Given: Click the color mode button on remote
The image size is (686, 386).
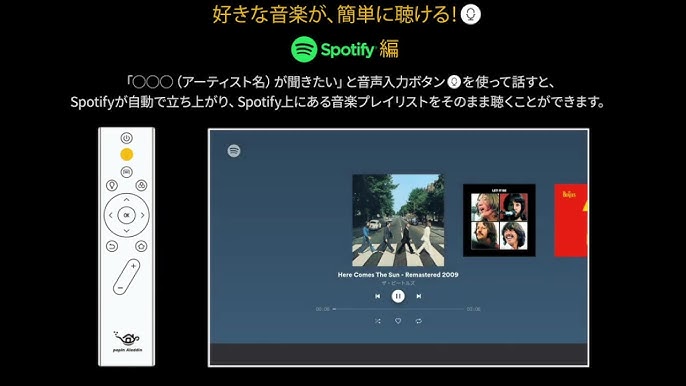Looking at the screenshot, I should [x=141, y=185].
